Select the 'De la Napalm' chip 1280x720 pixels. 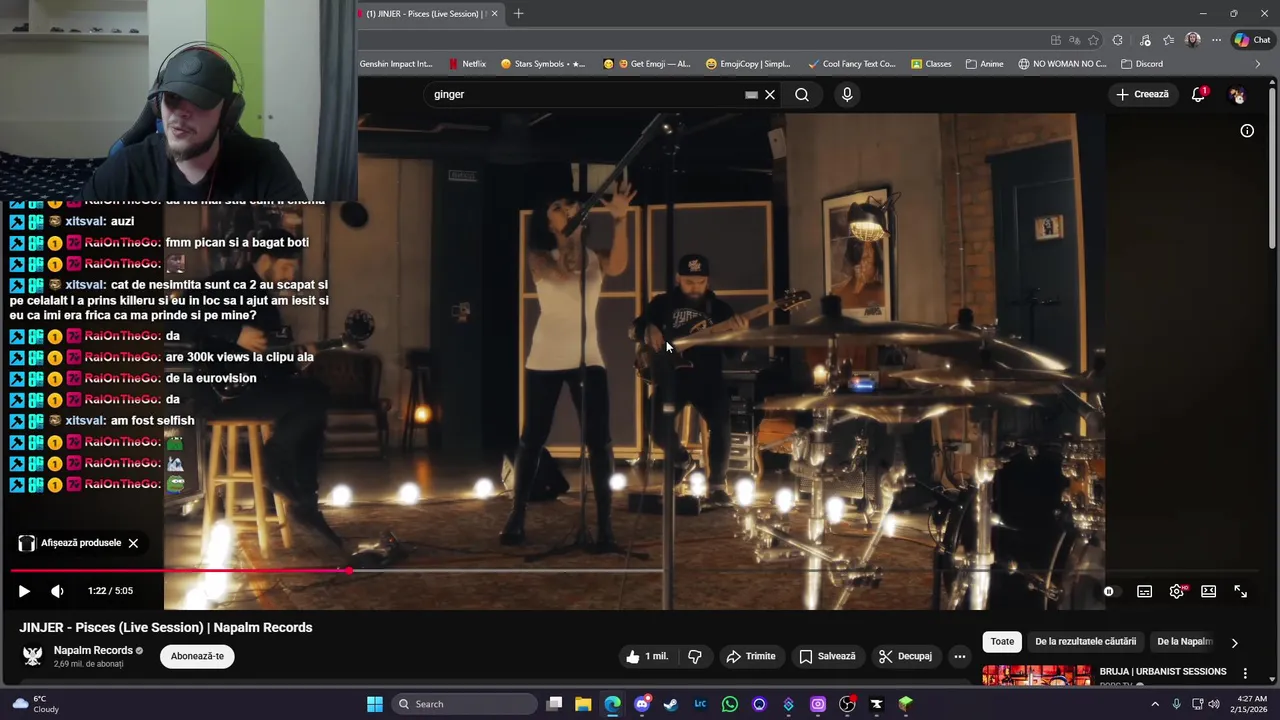[x=1184, y=642]
